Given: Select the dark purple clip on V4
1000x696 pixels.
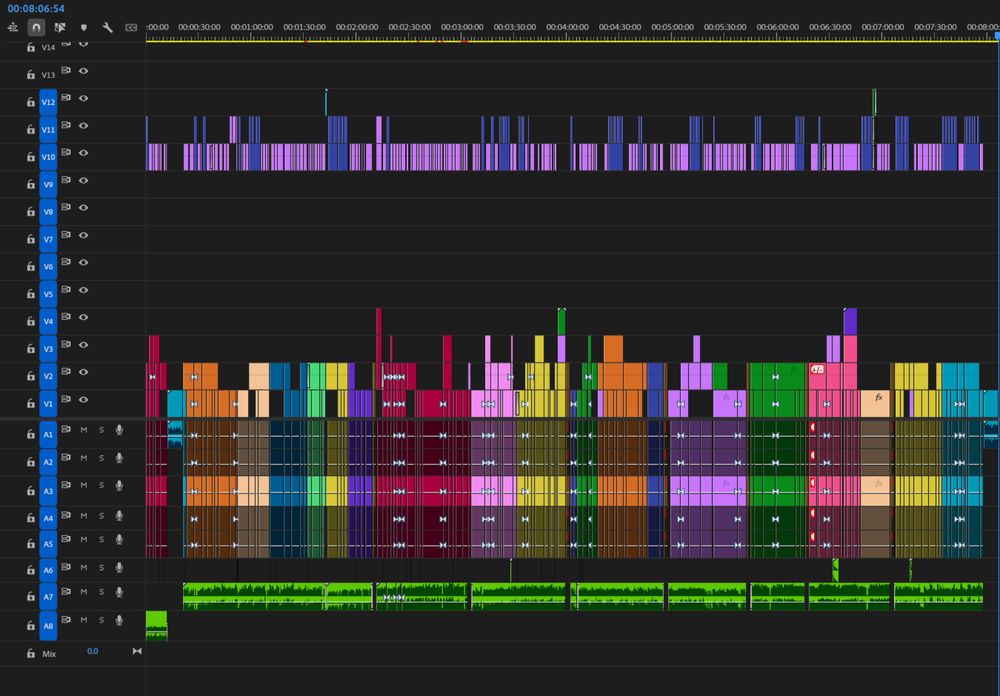Looking at the screenshot, I should [850, 322].
